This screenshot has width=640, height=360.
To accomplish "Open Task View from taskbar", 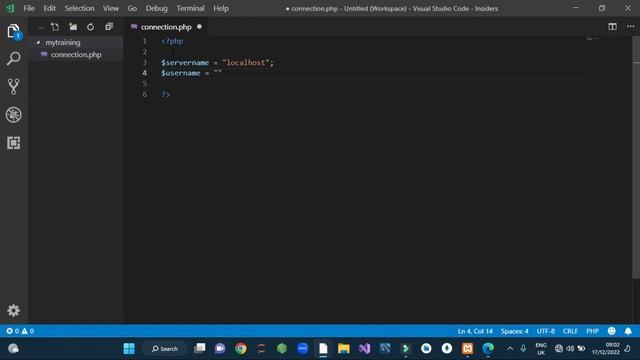I will click(200, 349).
